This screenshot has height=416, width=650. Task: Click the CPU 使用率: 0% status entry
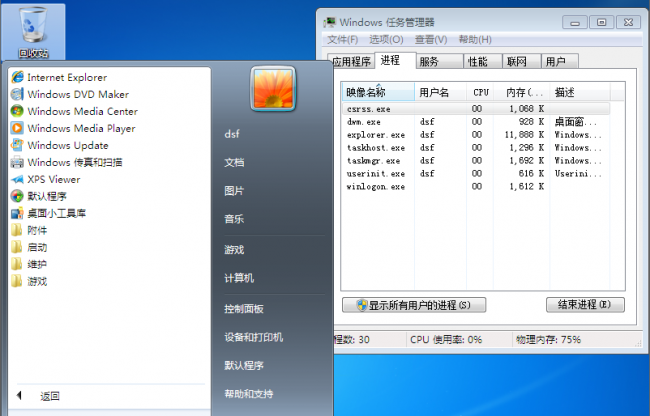pos(446,339)
